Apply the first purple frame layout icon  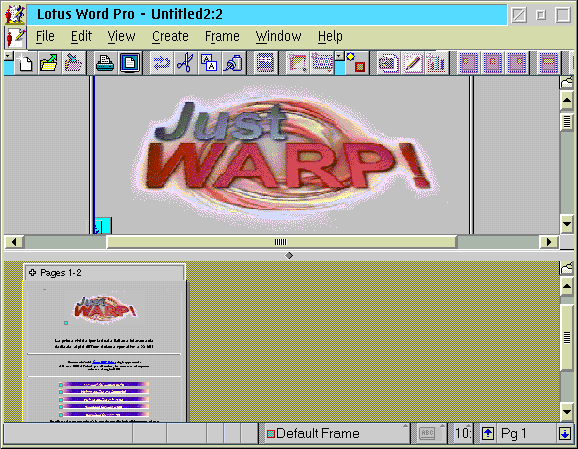point(469,63)
